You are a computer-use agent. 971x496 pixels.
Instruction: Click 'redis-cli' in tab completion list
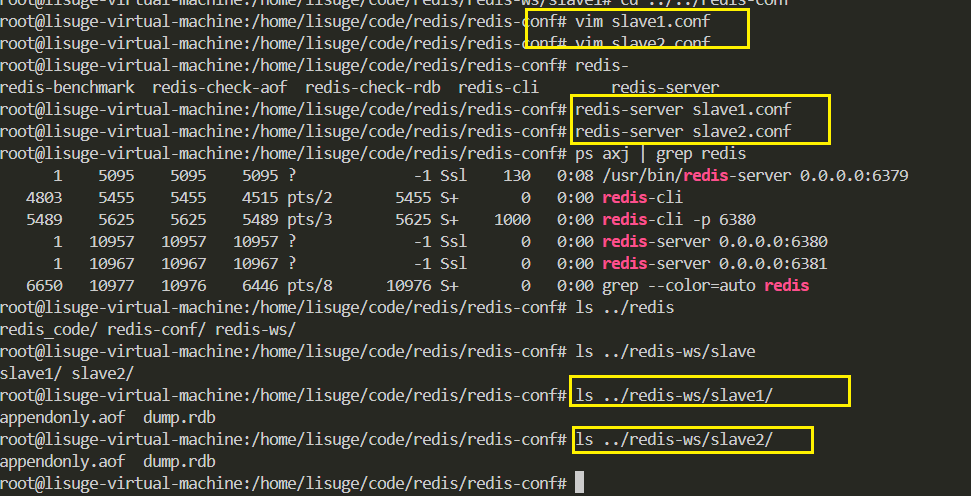click(x=499, y=88)
